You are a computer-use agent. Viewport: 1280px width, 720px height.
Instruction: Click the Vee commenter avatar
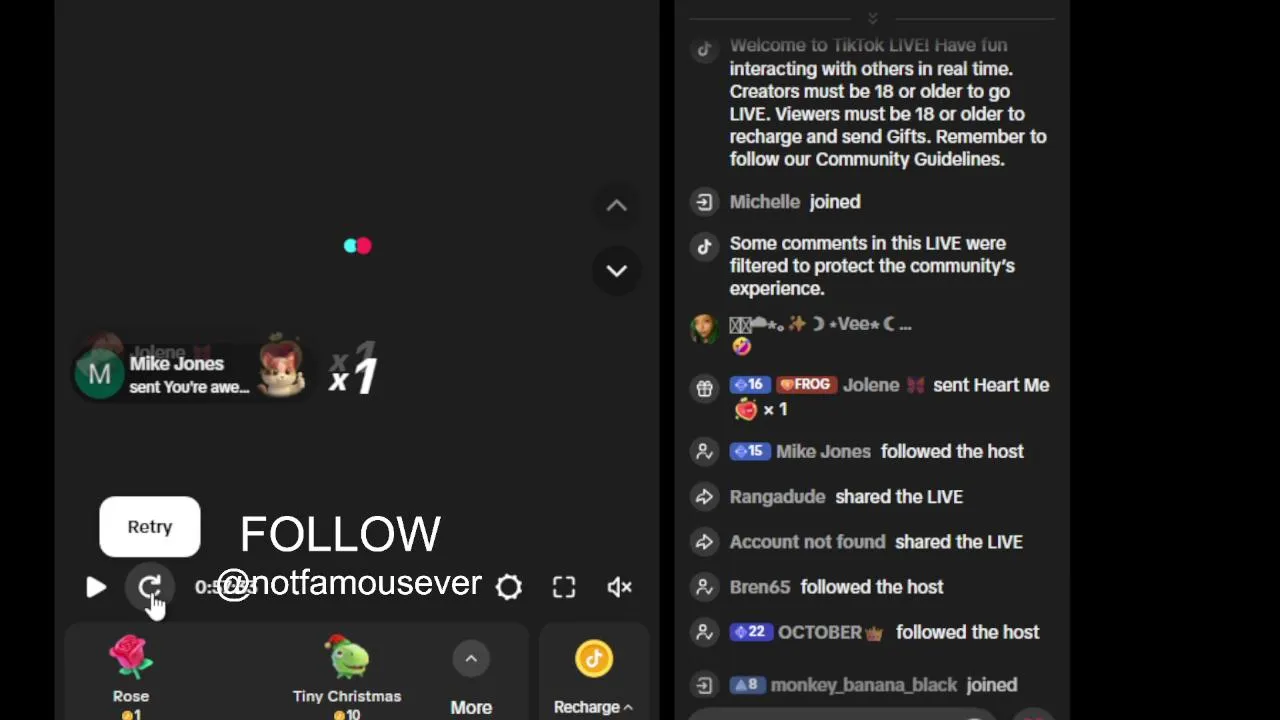coord(705,328)
